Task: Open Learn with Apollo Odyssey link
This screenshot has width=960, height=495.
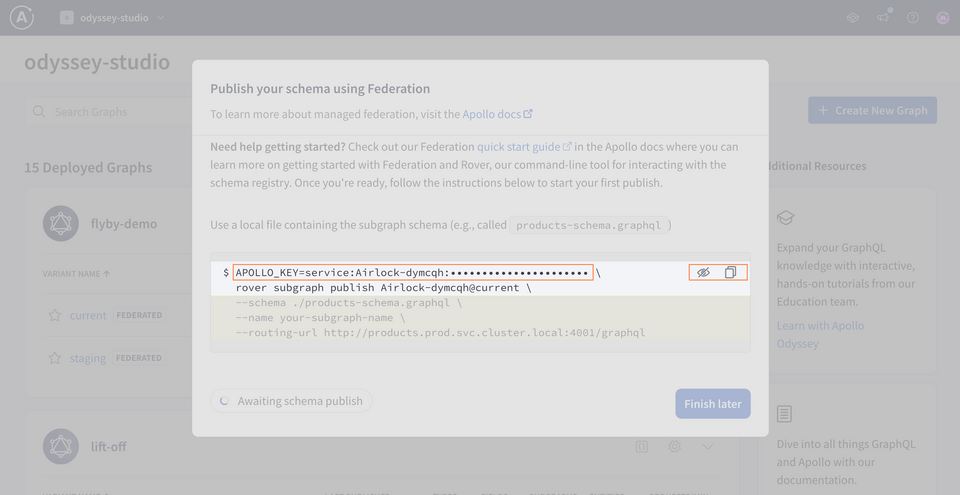Action: (x=820, y=334)
